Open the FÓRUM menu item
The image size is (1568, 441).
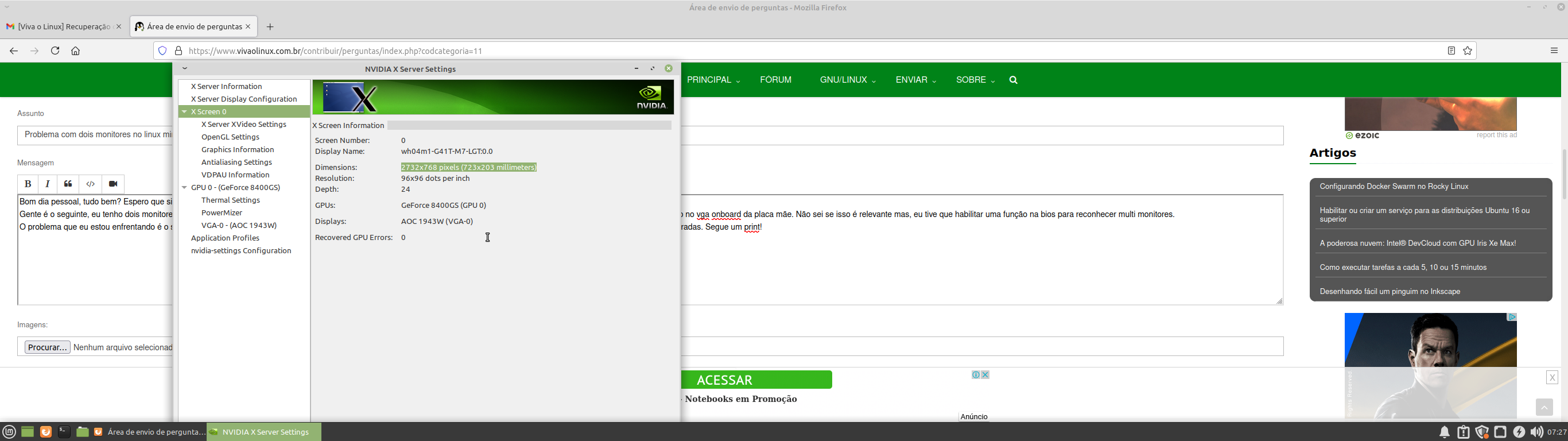[775, 80]
